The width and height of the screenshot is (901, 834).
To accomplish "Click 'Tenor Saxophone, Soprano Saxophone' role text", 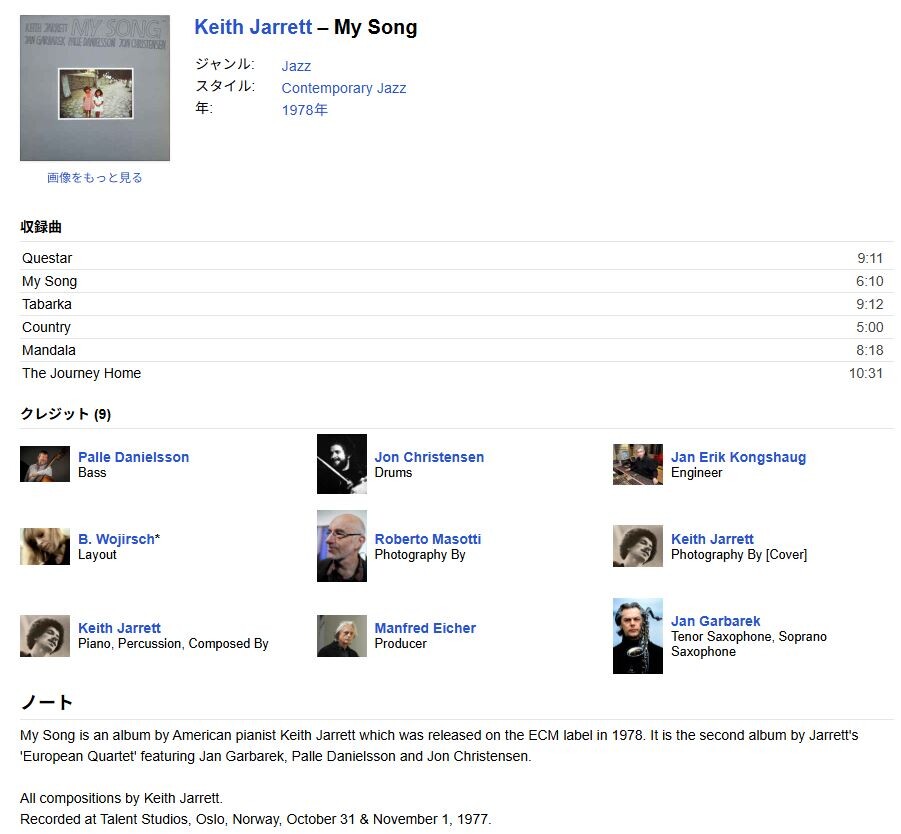I will coord(749,644).
